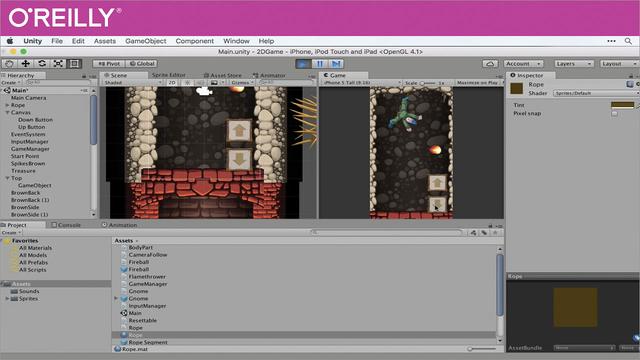The height and width of the screenshot is (360, 640).
Task: Select the Move tool
Action: pos(26,64)
